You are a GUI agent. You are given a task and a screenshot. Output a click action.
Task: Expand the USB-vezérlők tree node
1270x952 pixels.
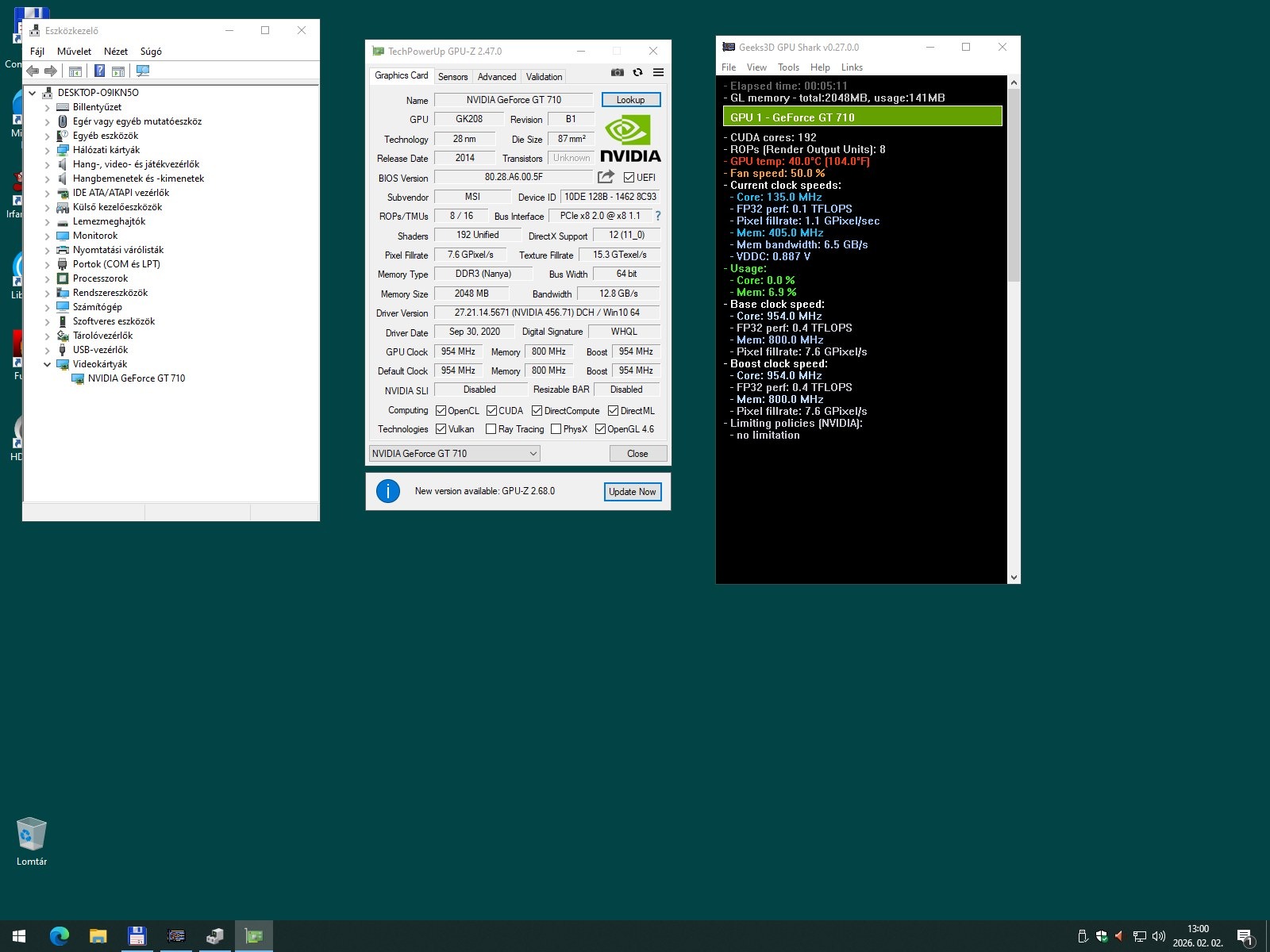click(x=47, y=350)
